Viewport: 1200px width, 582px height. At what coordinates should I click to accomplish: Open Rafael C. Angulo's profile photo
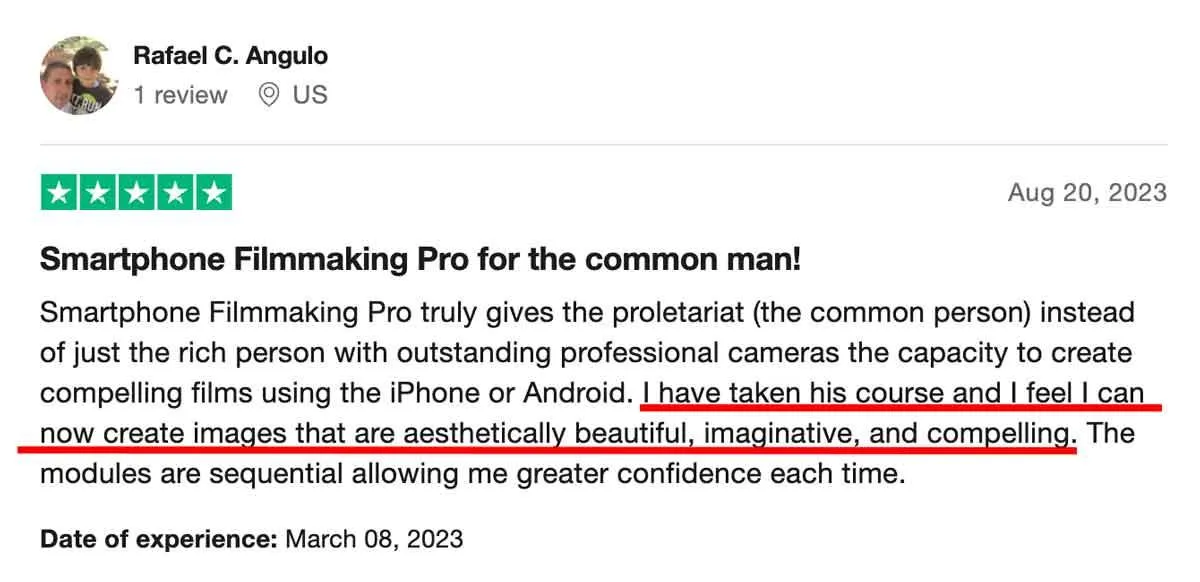click(80, 75)
